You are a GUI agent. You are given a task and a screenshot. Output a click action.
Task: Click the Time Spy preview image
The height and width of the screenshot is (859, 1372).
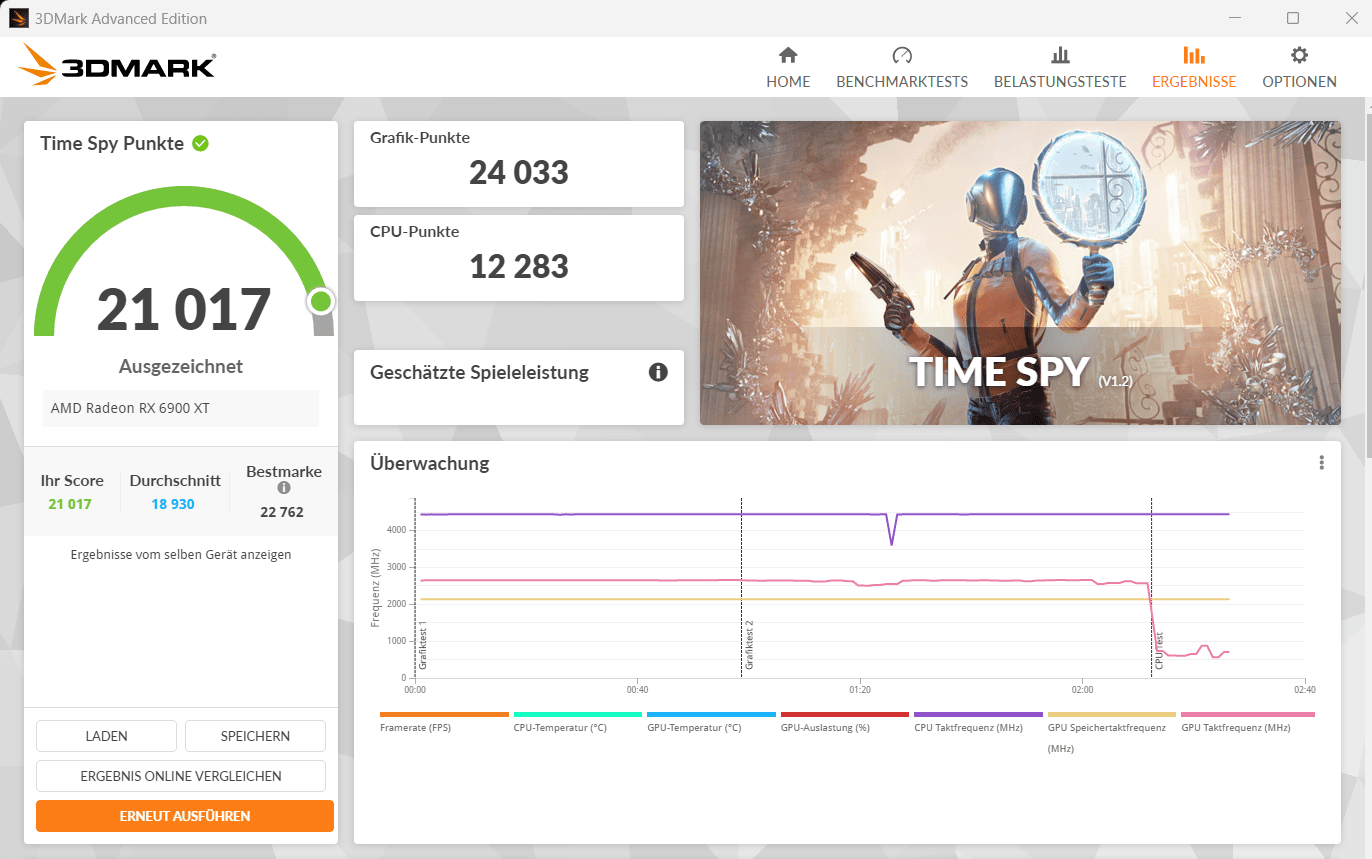click(x=1020, y=273)
